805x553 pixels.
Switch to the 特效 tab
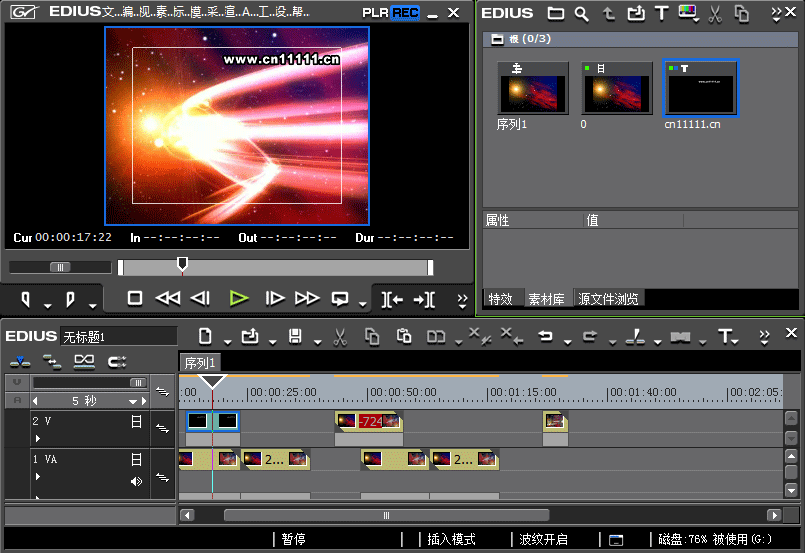pos(501,299)
